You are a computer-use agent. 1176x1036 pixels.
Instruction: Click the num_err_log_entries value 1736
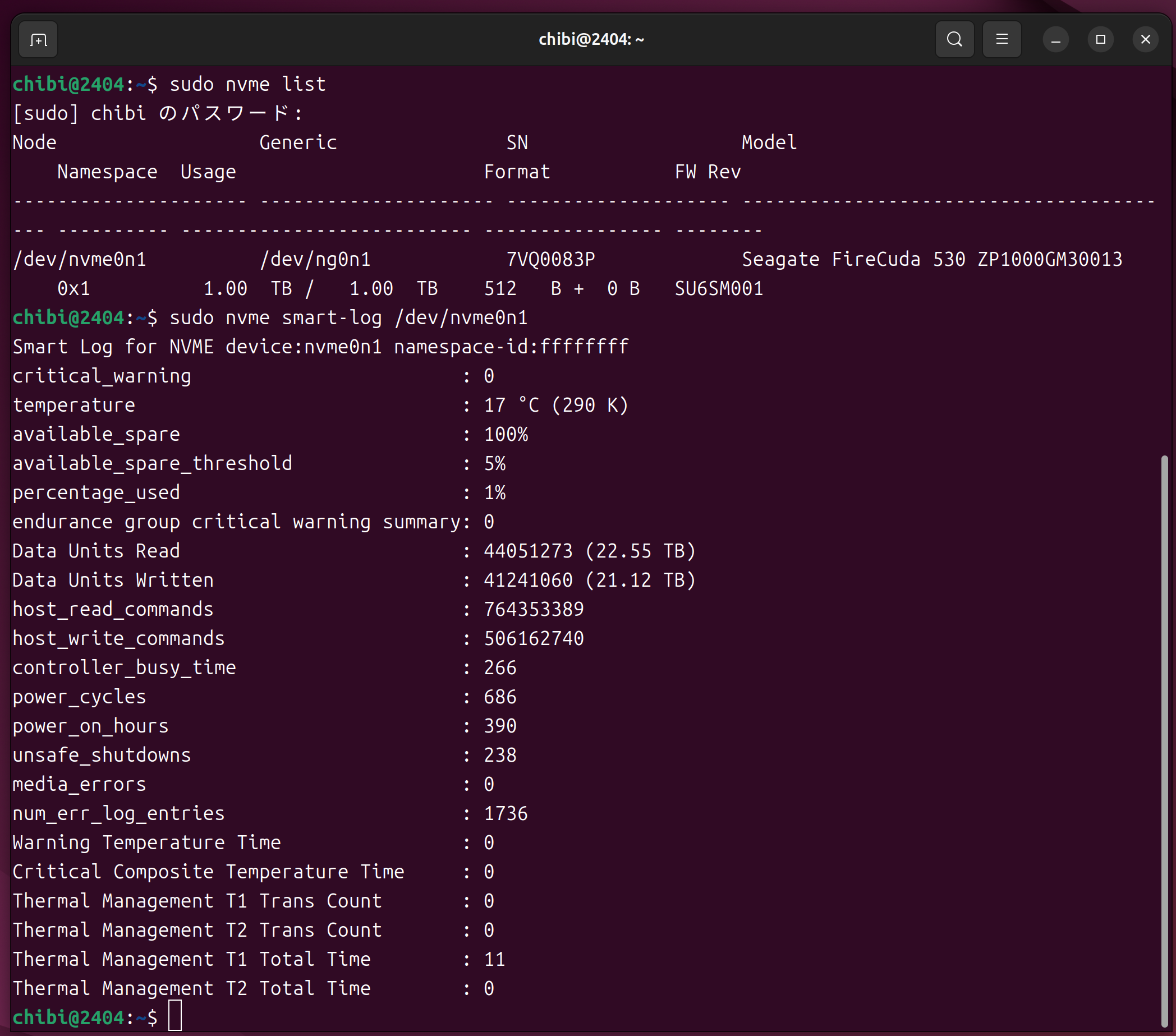click(x=506, y=813)
